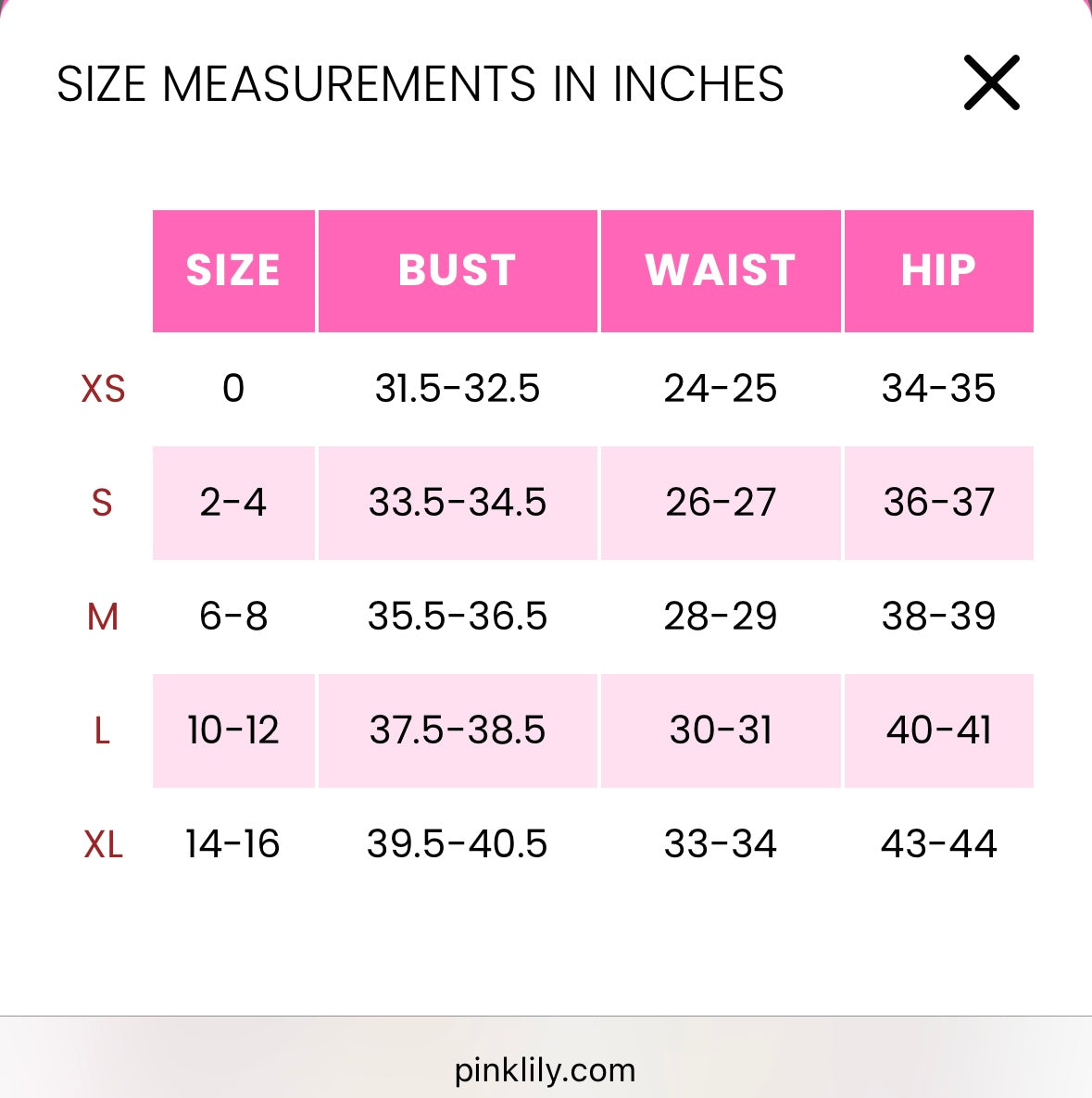Select the S row label
Image resolution: width=1092 pixels, height=1098 pixels.
(x=102, y=503)
